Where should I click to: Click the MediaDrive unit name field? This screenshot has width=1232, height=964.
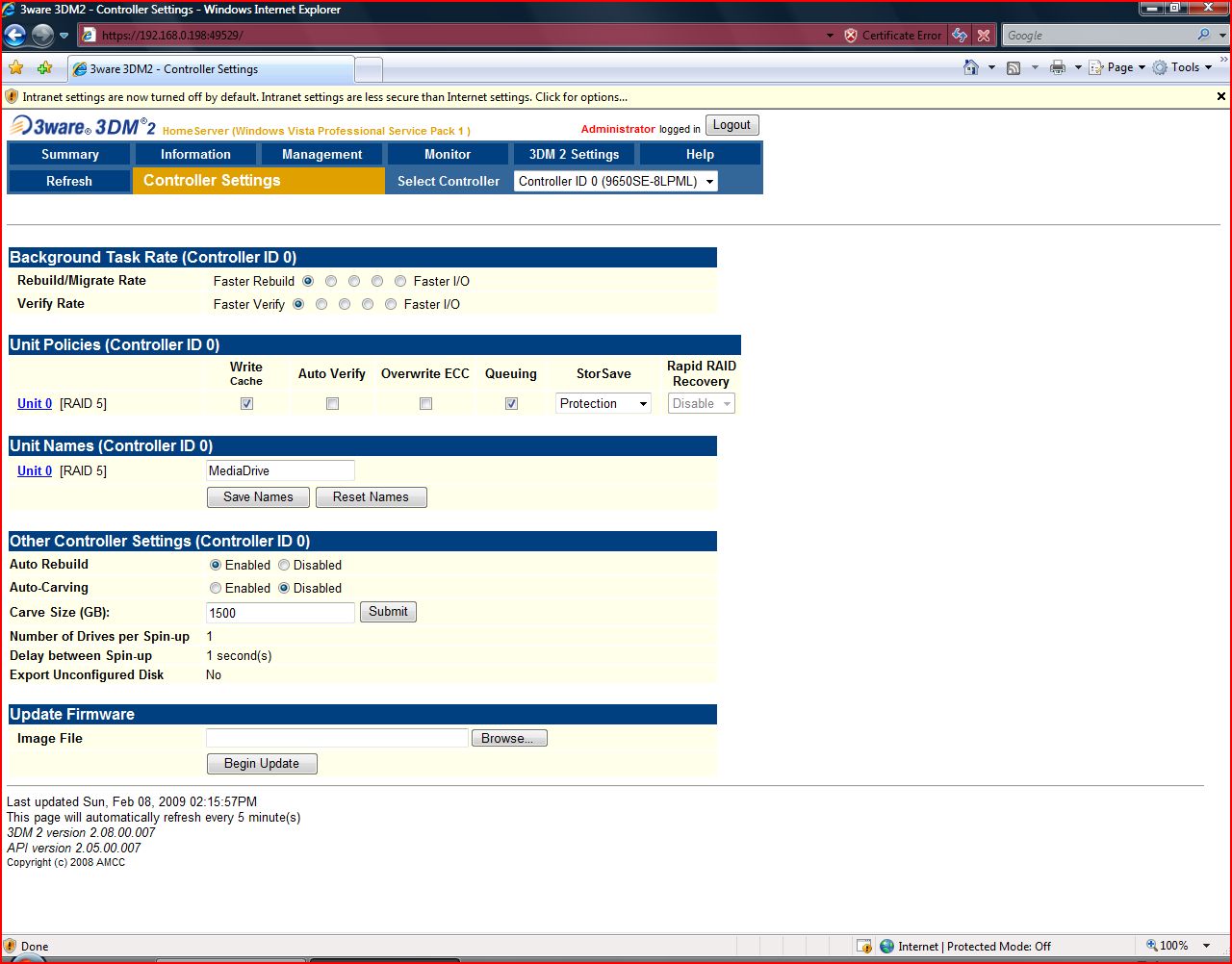(280, 470)
